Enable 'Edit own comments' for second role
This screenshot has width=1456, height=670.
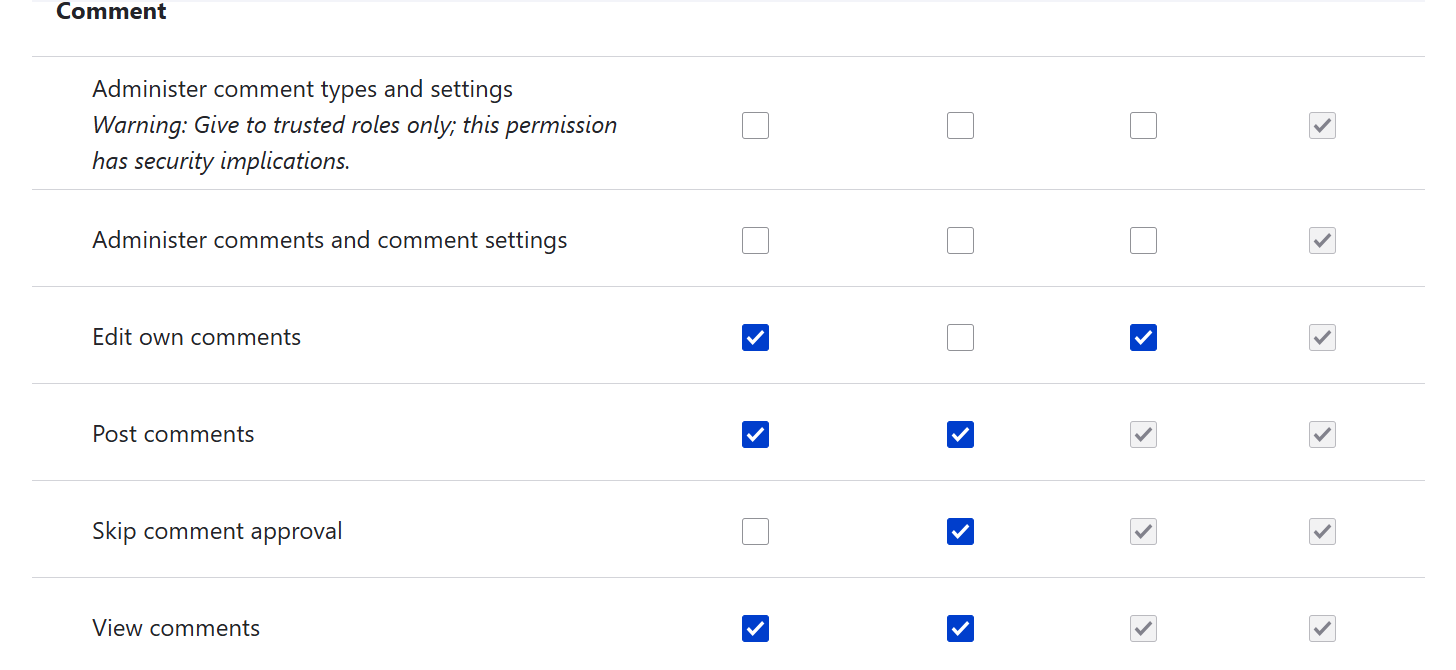point(960,337)
